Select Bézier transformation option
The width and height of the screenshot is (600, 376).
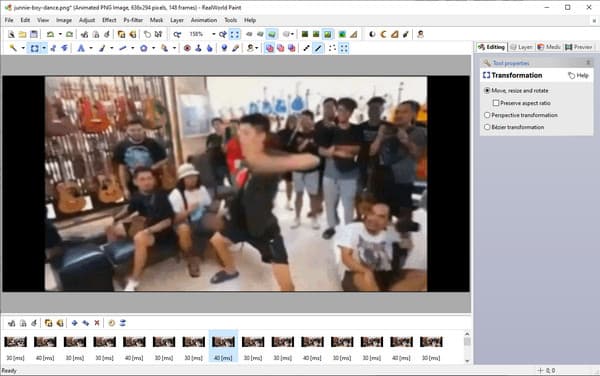pyautogui.click(x=514, y=127)
